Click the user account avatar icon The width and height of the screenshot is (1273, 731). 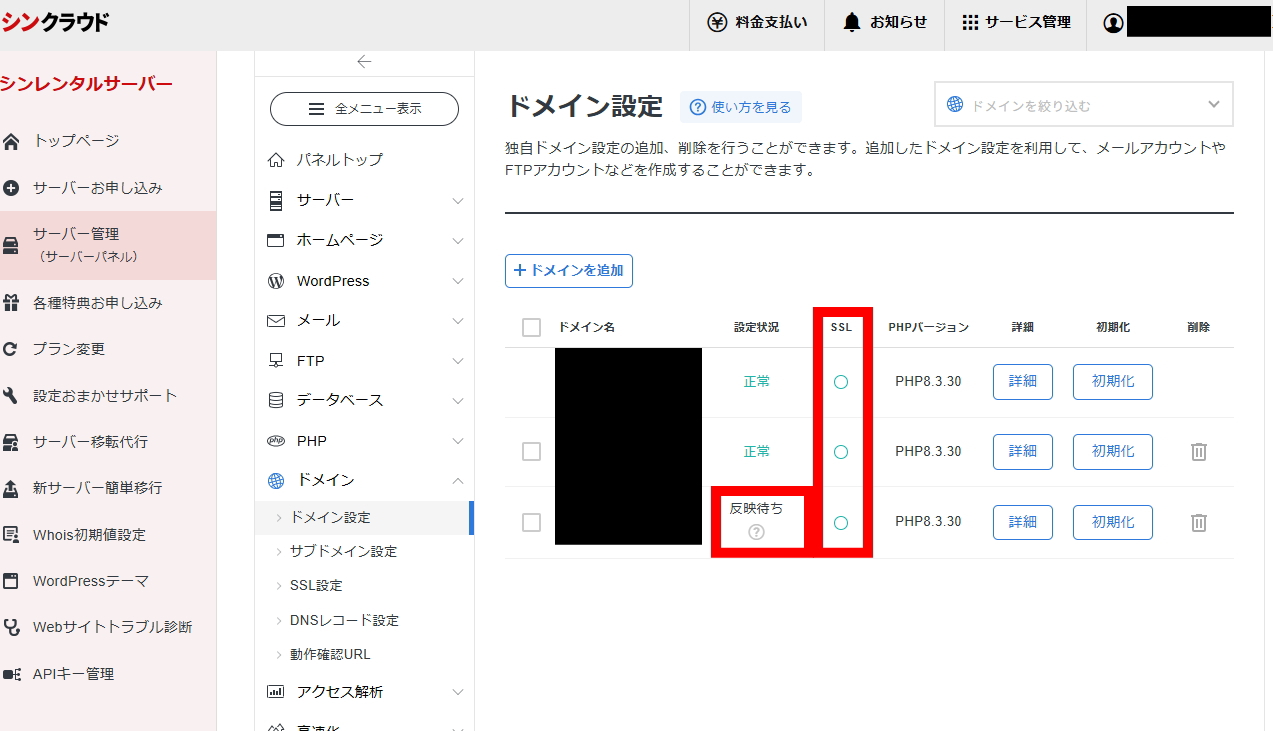click(x=1113, y=23)
